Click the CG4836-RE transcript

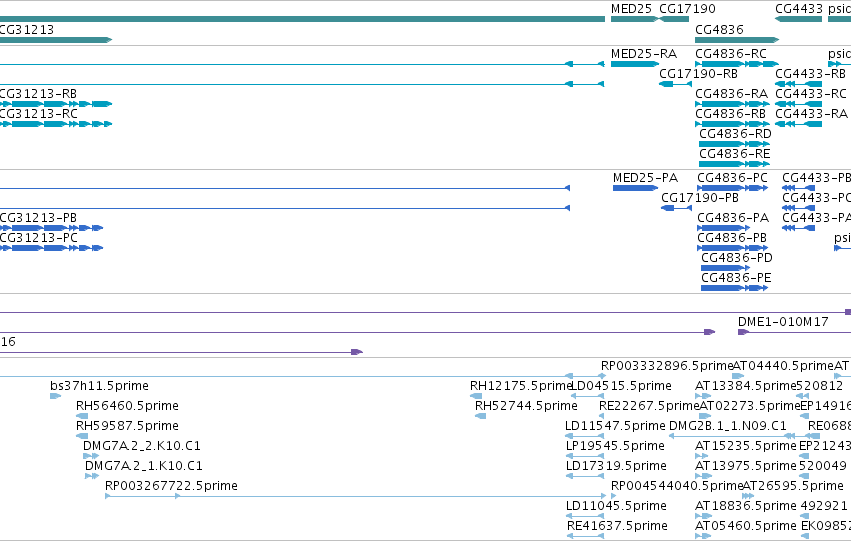(x=734, y=164)
